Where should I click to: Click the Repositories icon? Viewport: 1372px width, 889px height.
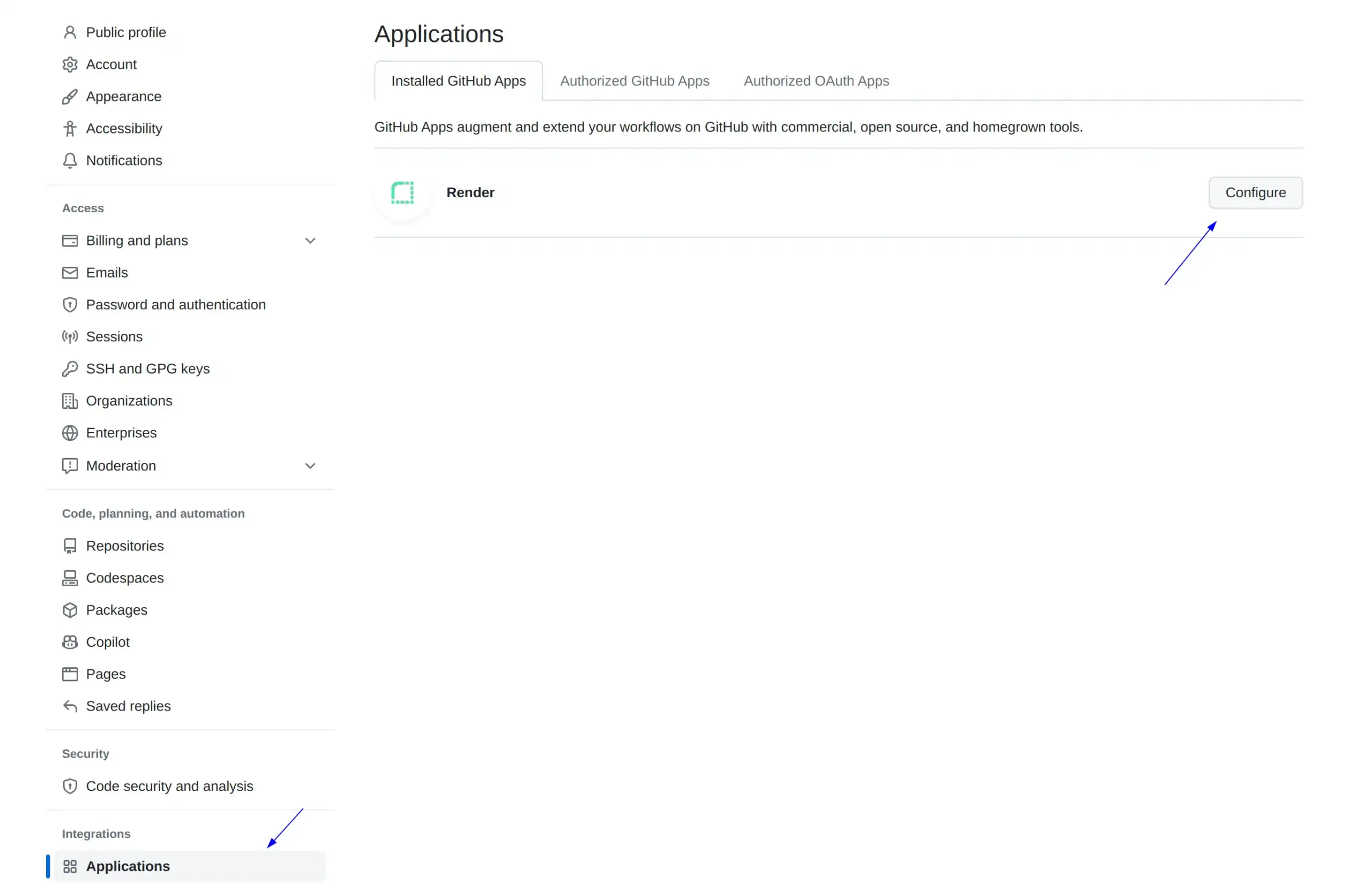71,546
